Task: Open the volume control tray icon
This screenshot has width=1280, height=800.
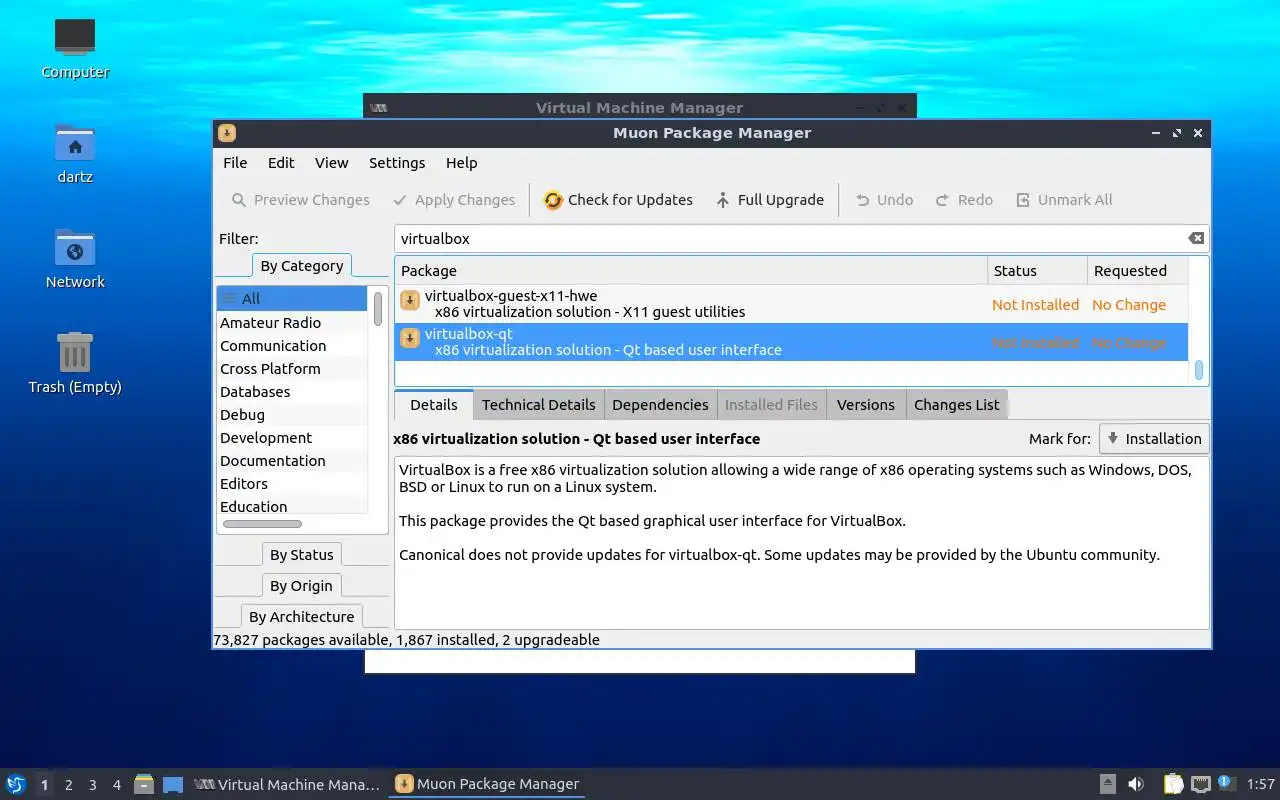Action: tap(1136, 784)
